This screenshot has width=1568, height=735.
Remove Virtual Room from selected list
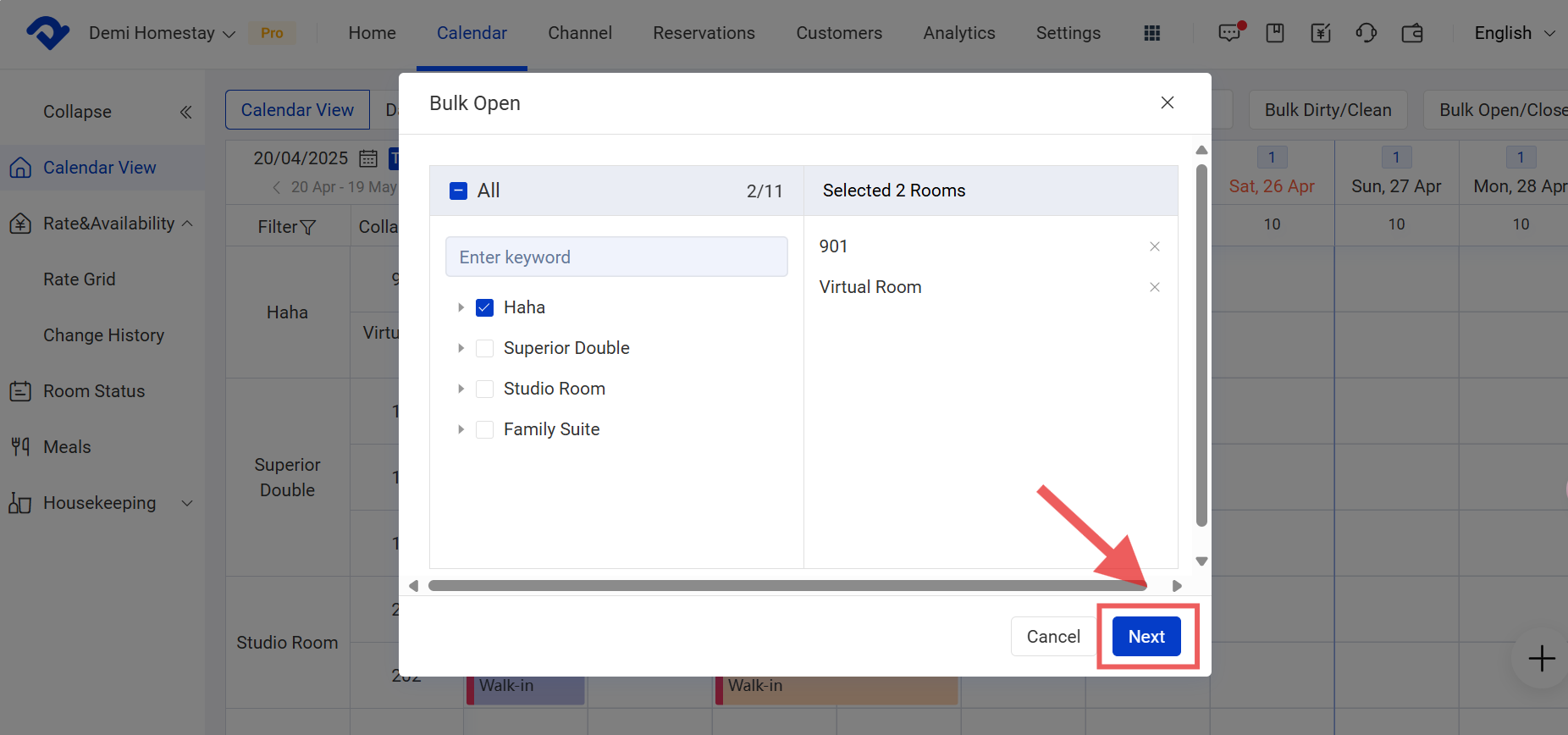click(x=1154, y=287)
